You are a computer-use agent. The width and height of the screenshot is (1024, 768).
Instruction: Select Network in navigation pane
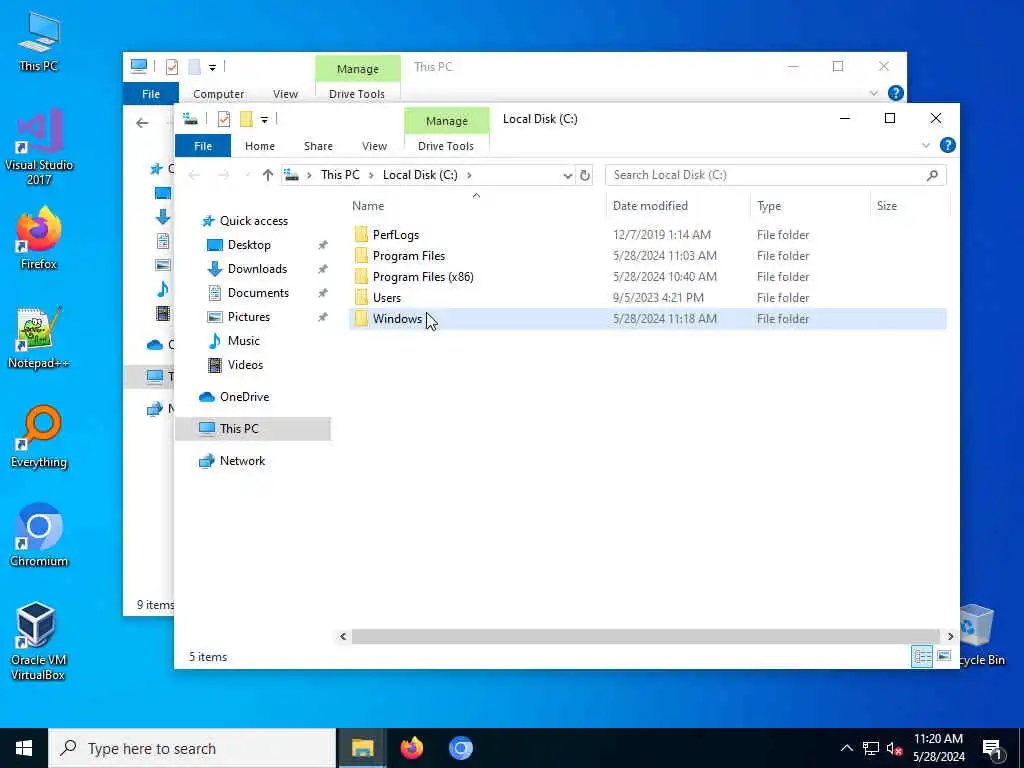click(x=242, y=460)
